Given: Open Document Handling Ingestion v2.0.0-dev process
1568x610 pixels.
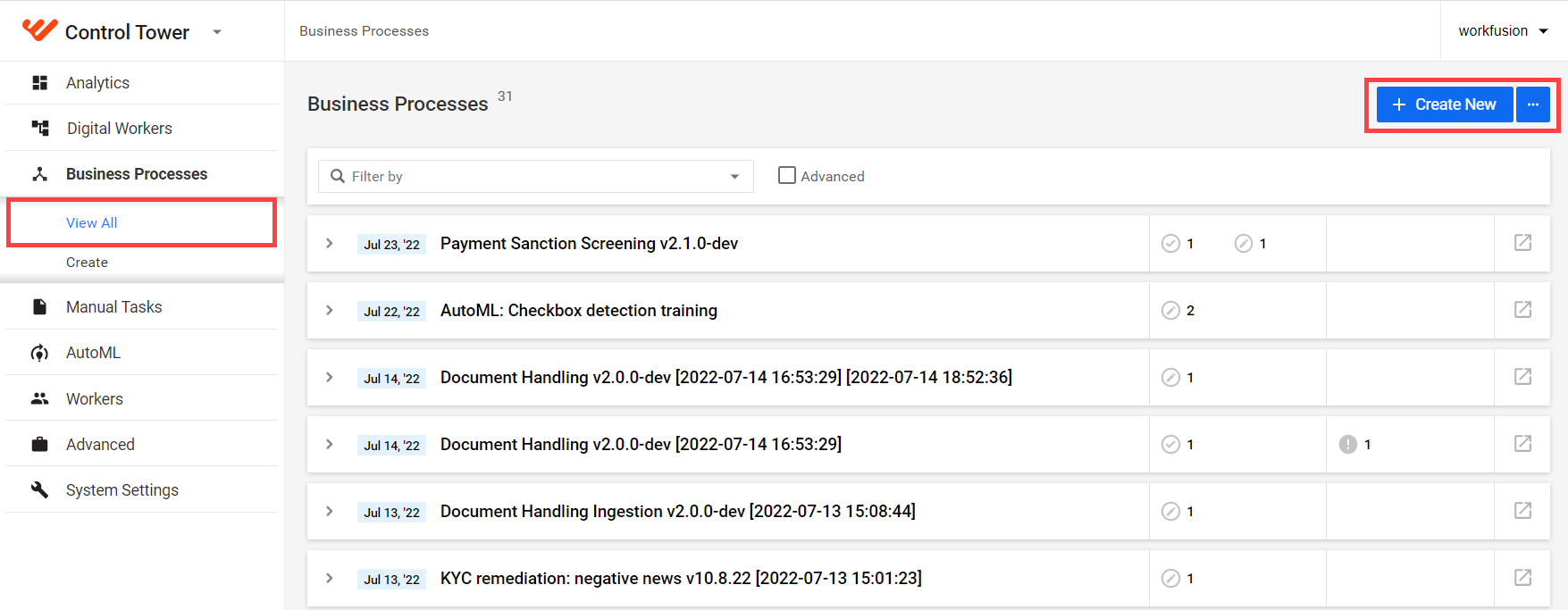Looking at the screenshot, I should click(x=678, y=511).
